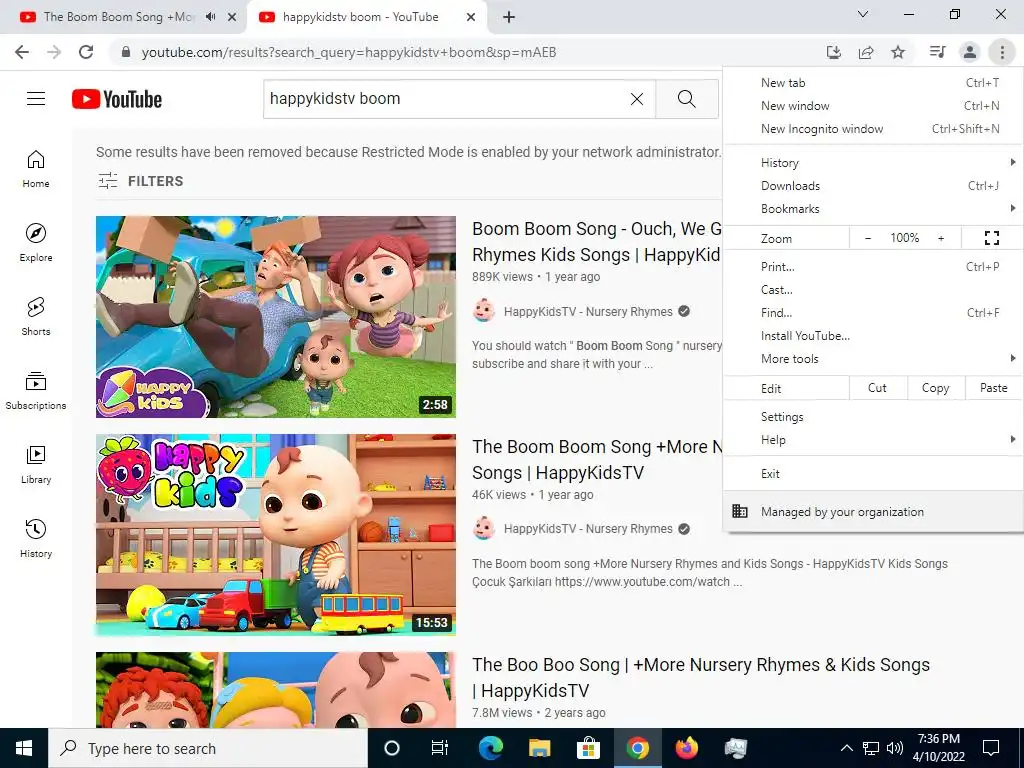Mute the tab via the speaker icon

(x=210, y=17)
